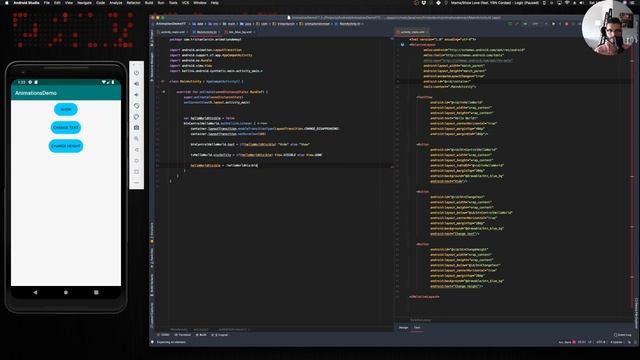640x360 pixels.
Task: Switch to the Design tab of layout editor
Action: tap(403, 327)
